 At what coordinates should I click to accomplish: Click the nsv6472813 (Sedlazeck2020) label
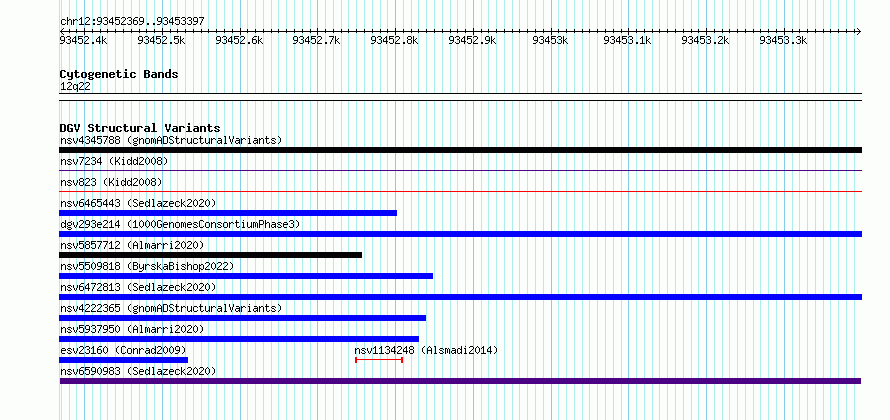pos(138,287)
